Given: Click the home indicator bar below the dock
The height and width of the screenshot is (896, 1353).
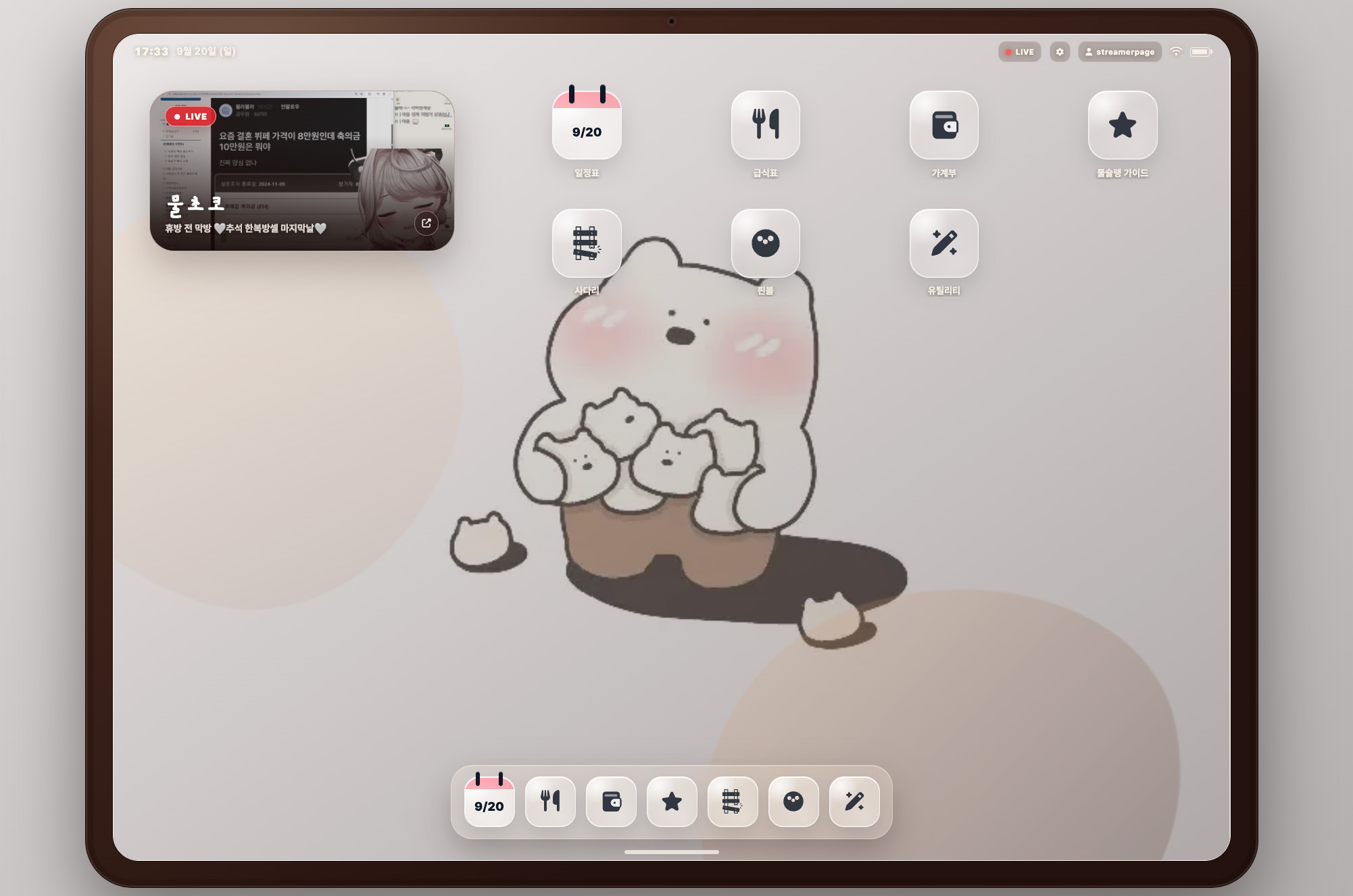Looking at the screenshot, I should [x=672, y=852].
